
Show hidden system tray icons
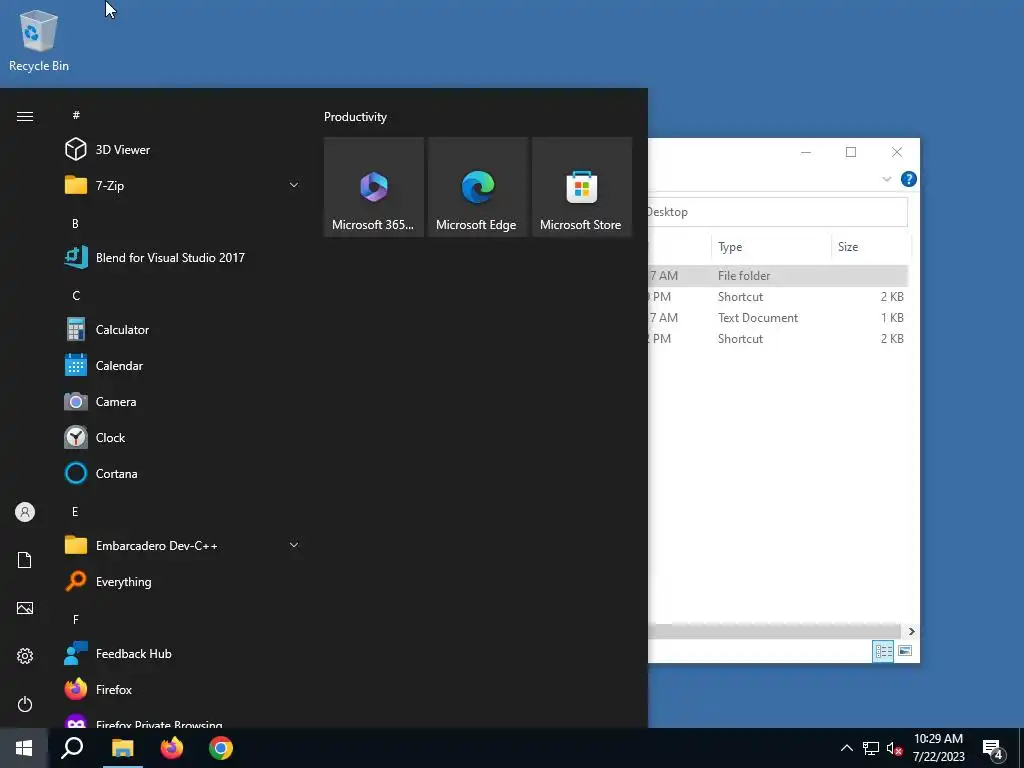click(x=846, y=748)
